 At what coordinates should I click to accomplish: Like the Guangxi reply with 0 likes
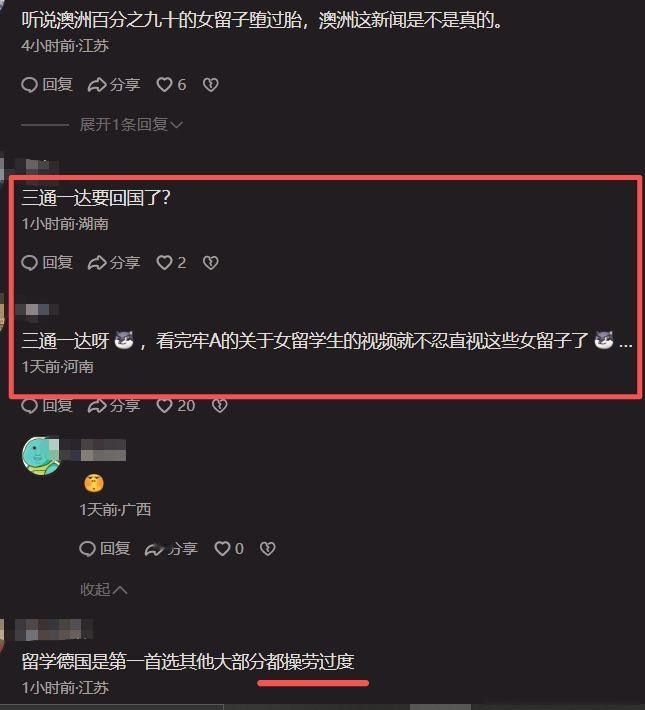229,549
